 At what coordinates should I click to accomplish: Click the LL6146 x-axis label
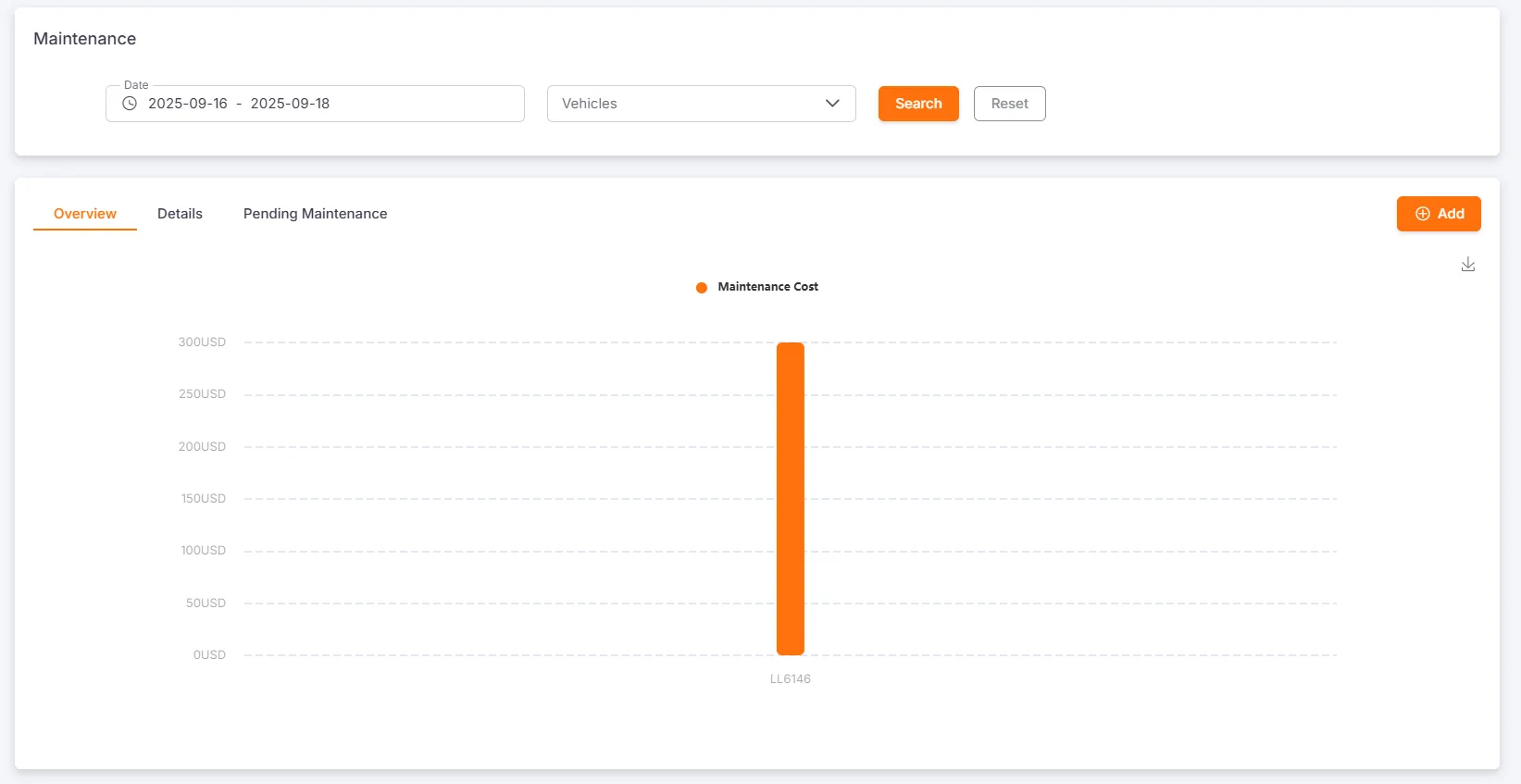790,679
